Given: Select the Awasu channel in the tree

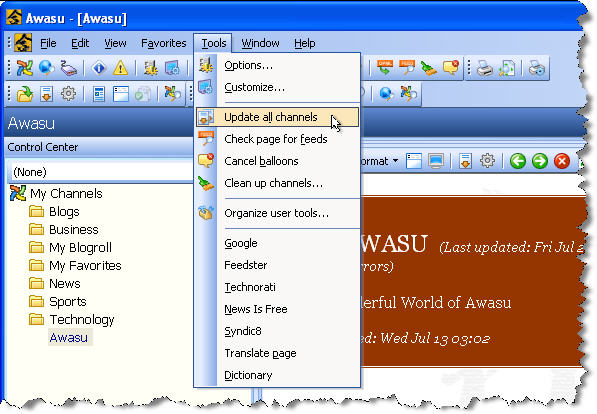Looking at the screenshot, I should 69,338.
